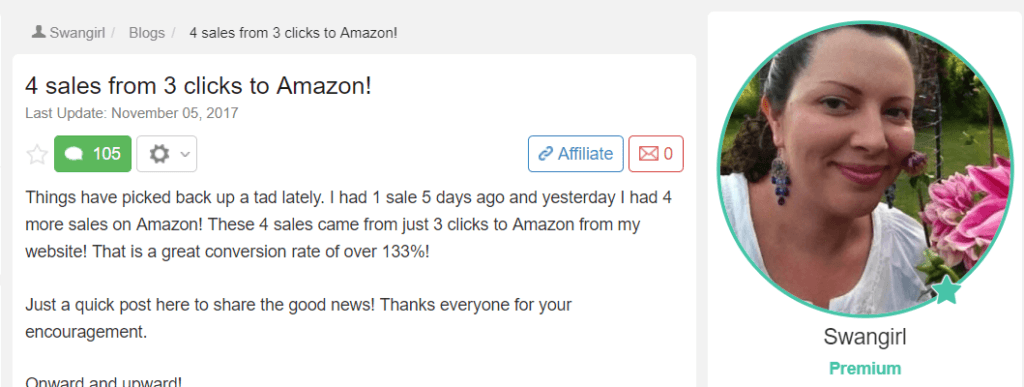Click the Last Update date text
The image size is (1024, 387).
coord(132,113)
